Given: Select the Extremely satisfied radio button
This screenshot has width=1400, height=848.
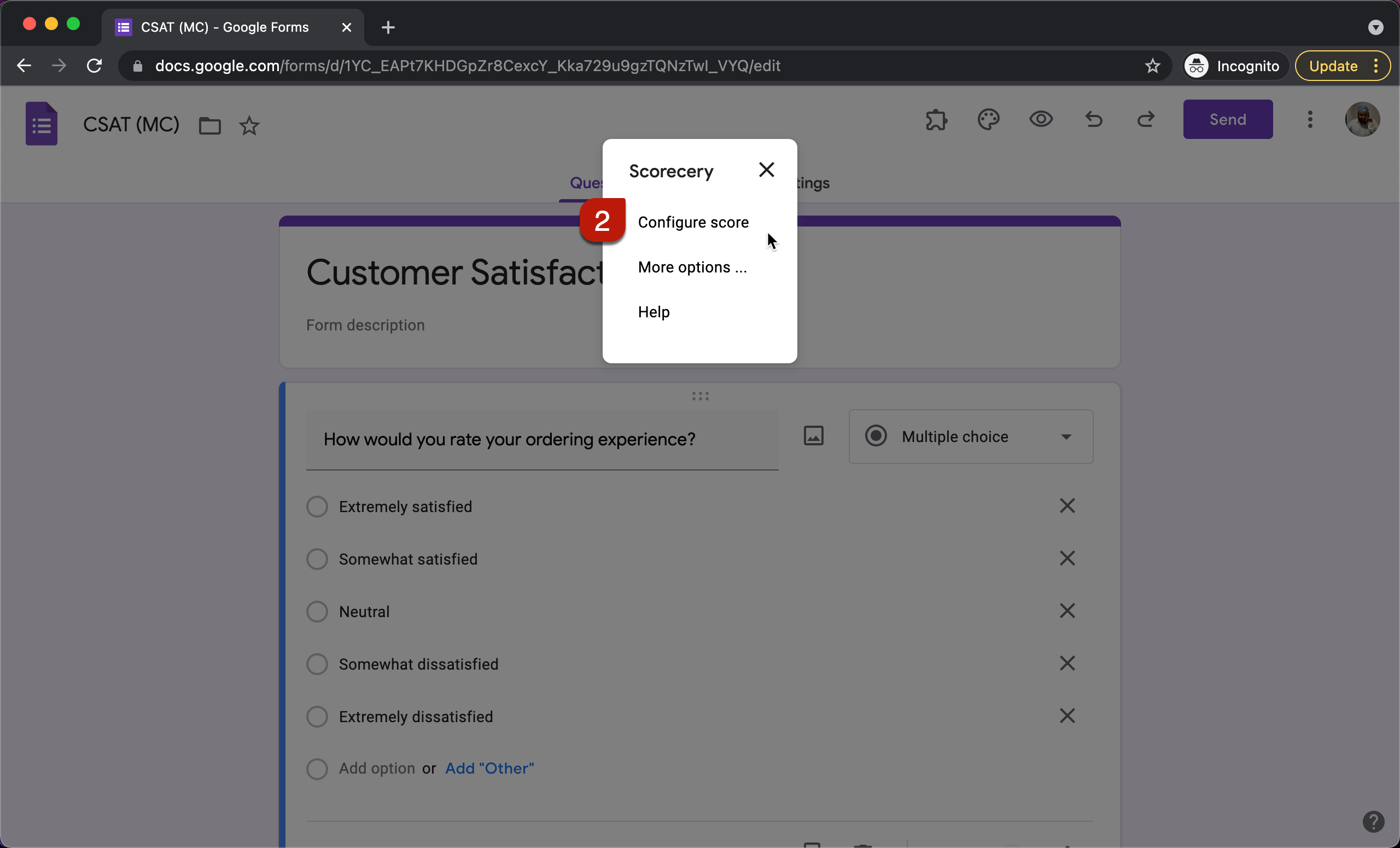Looking at the screenshot, I should pos(317,507).
